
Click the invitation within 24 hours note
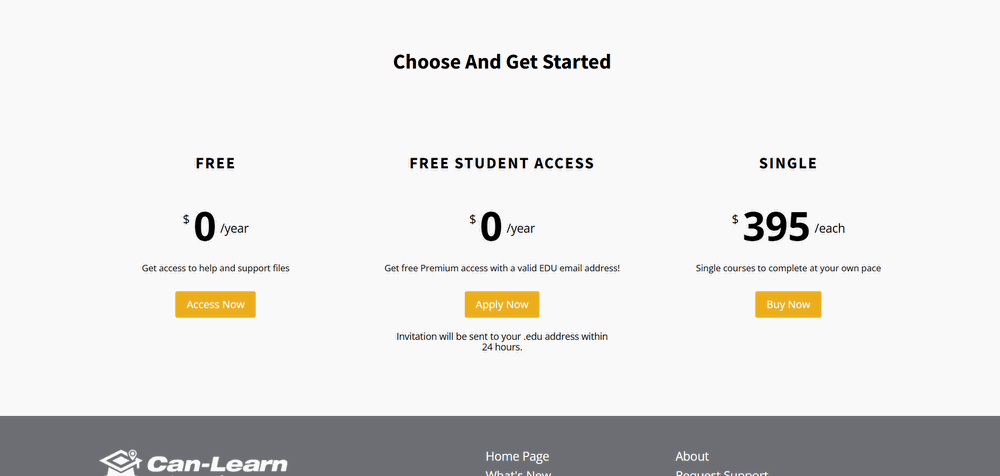pyautogui.click(x=502, y=342)
